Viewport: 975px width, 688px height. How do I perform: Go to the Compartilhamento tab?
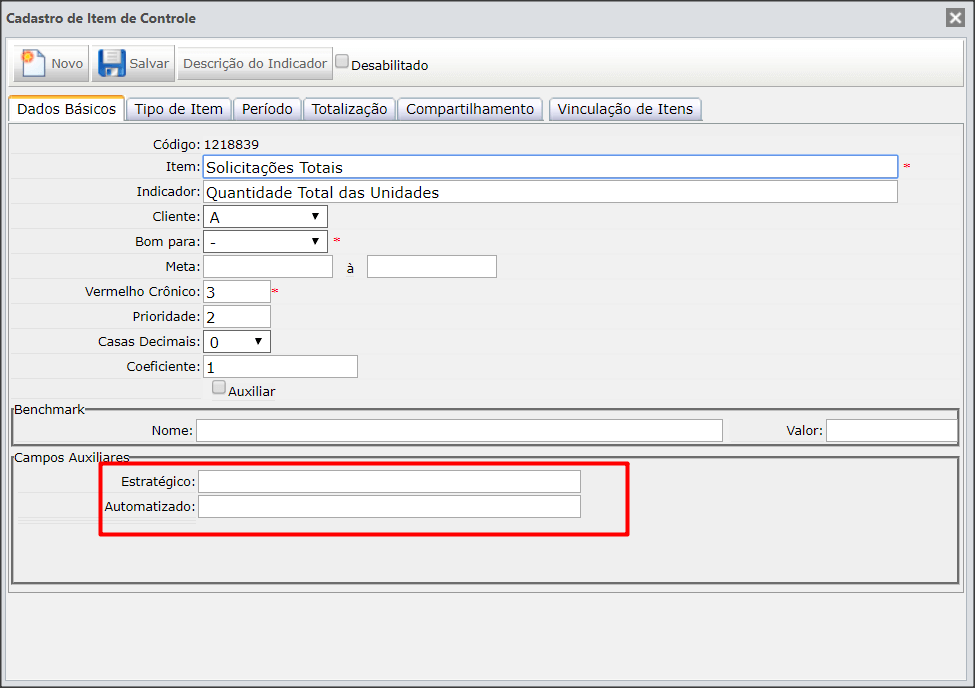tap(470, 109)
